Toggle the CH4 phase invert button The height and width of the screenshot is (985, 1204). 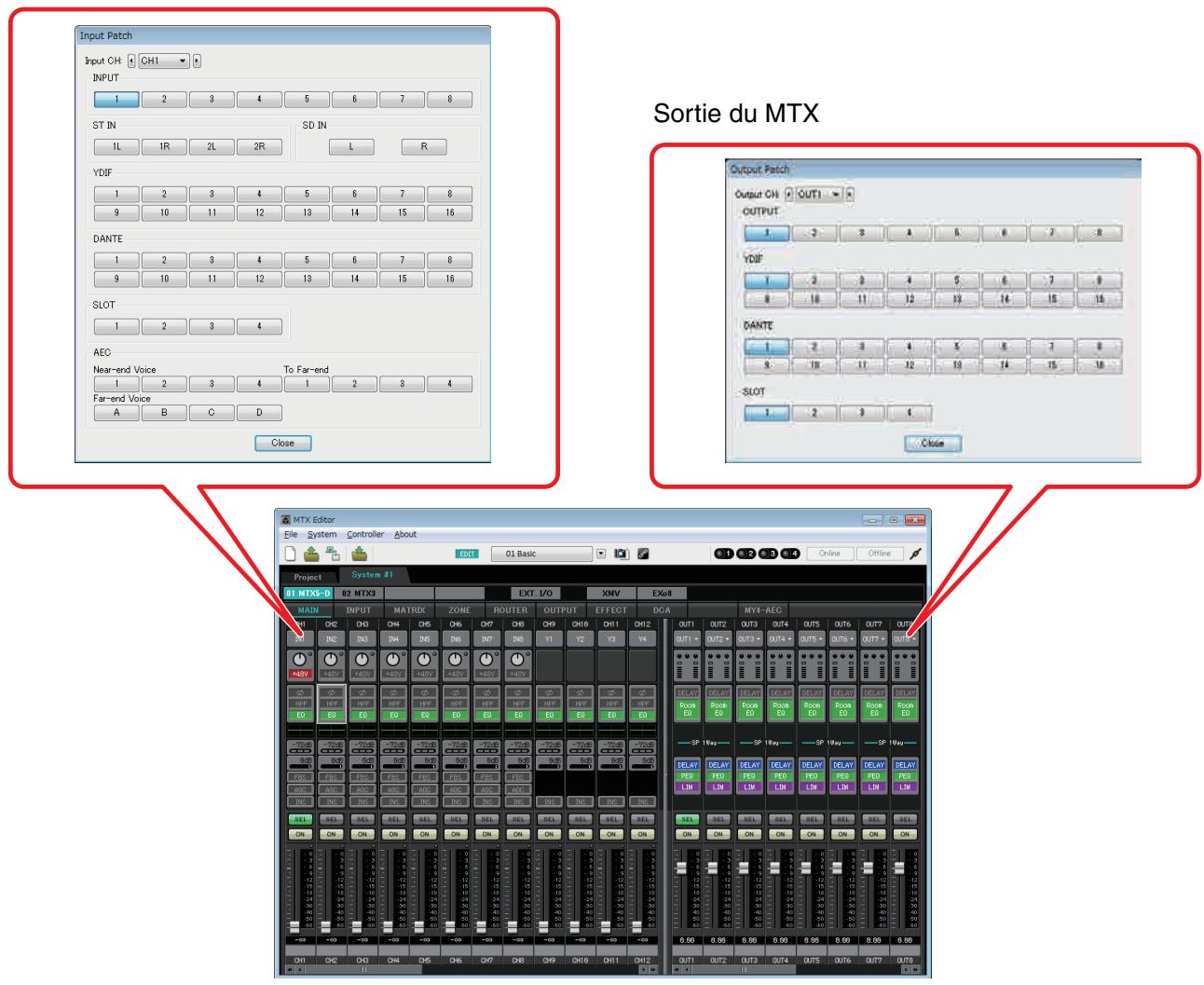pyautogui.click(x=393, y=693)
